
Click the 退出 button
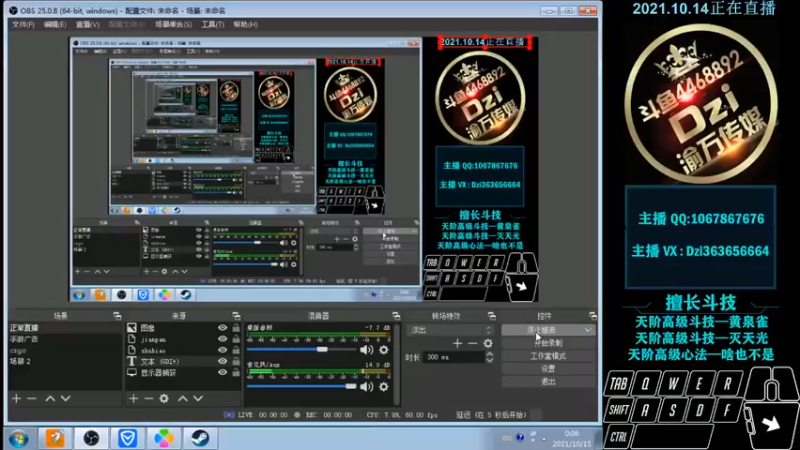pos(548,381)
